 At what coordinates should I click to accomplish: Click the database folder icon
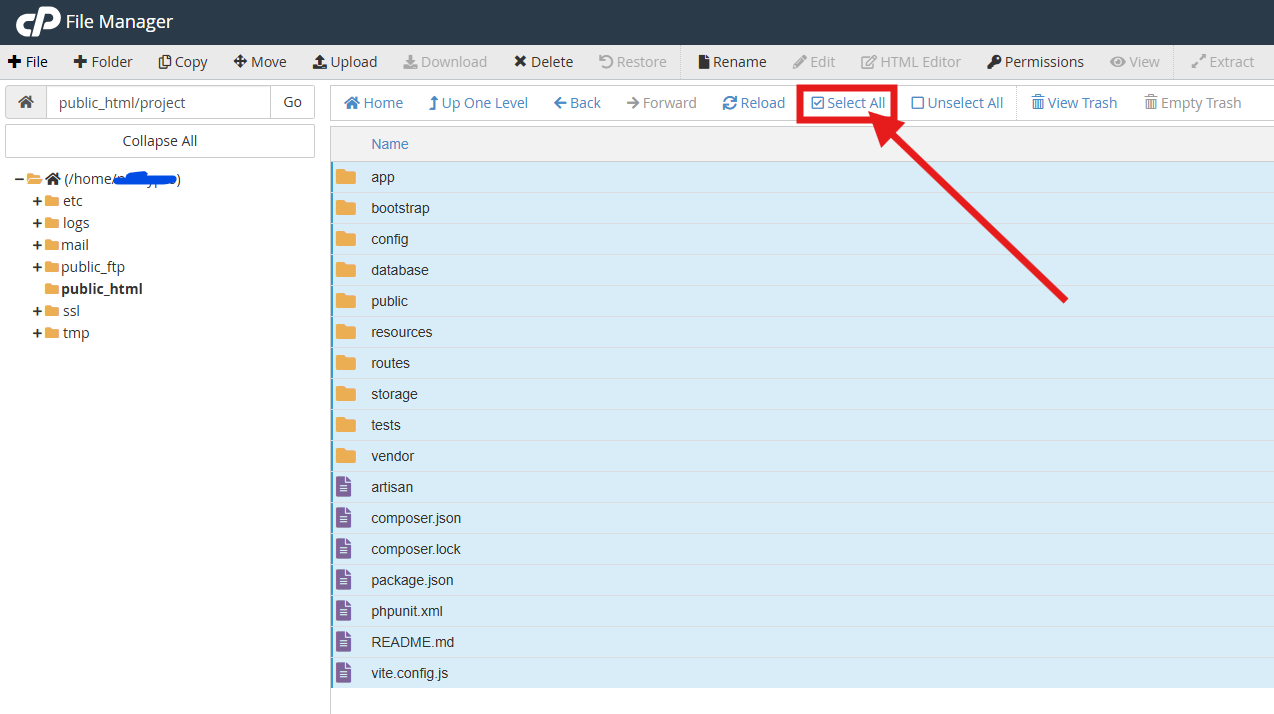point(346,270)
